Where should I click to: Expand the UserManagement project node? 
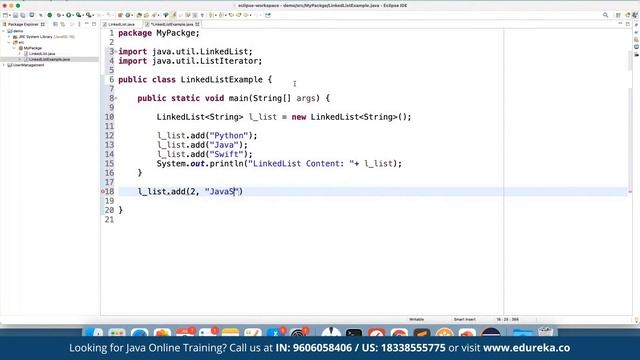tap(4, 65)
